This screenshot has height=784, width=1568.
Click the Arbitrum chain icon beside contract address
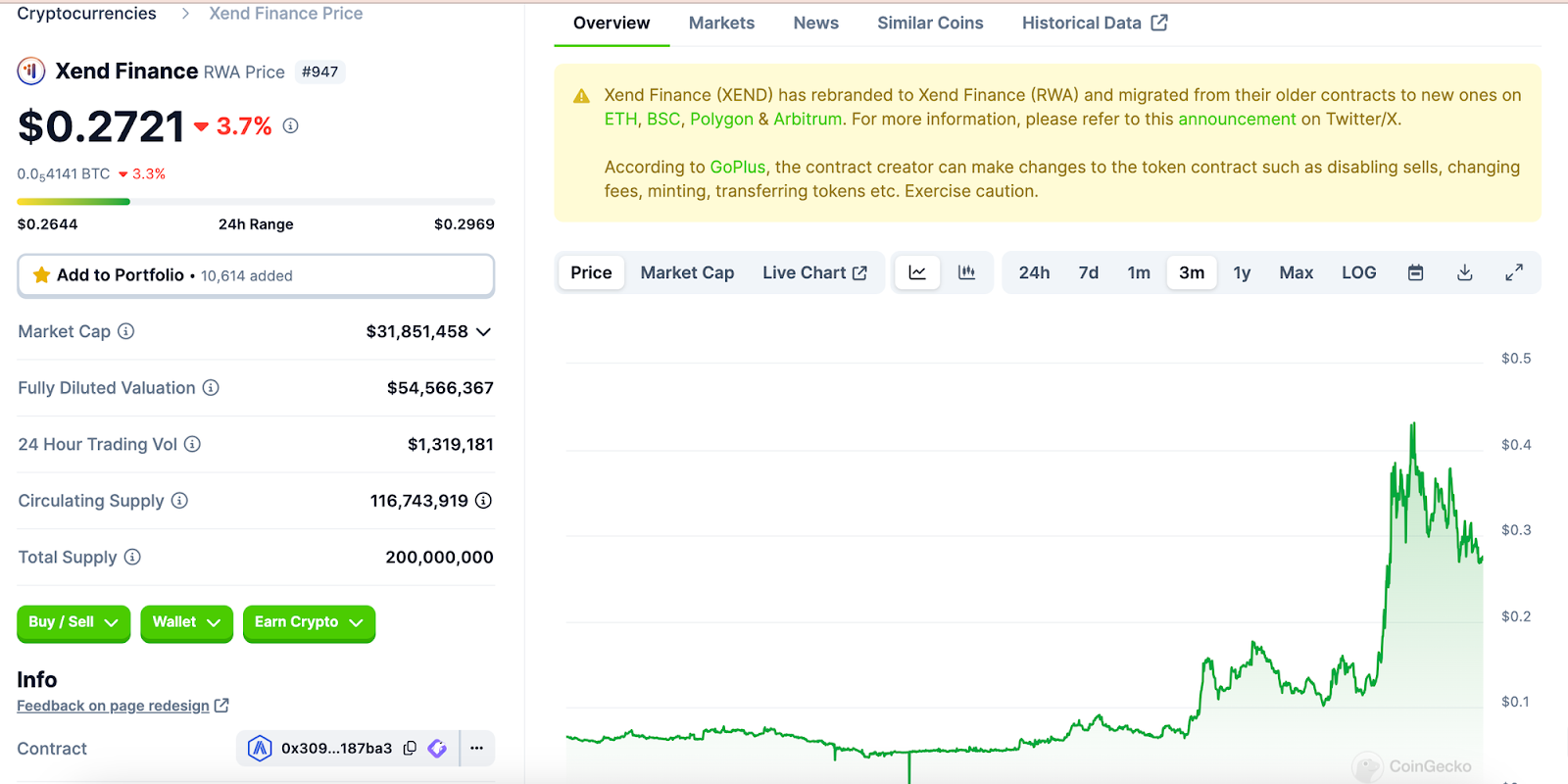260,749
